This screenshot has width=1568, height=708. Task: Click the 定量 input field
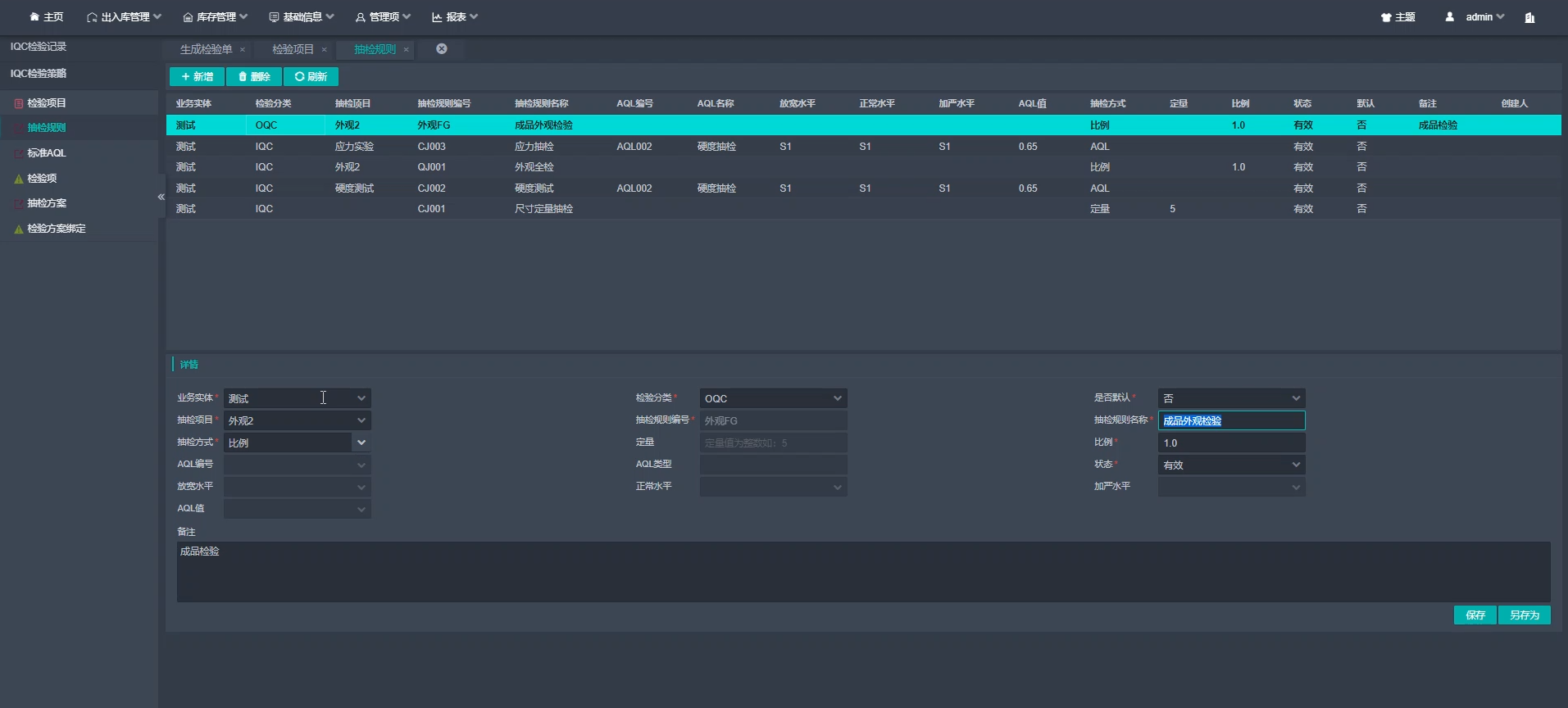(x=773, y=442)
